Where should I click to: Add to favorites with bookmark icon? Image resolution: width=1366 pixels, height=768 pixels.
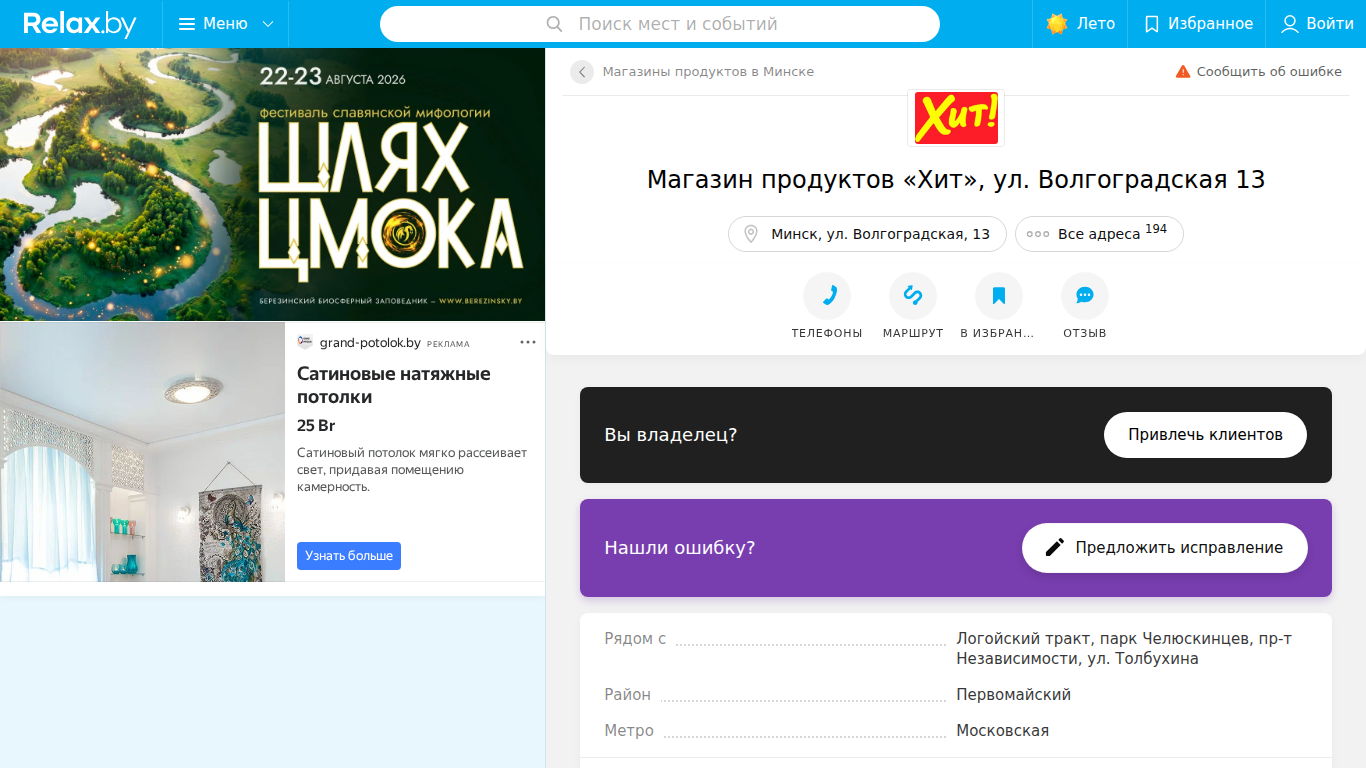coord(999,296)
